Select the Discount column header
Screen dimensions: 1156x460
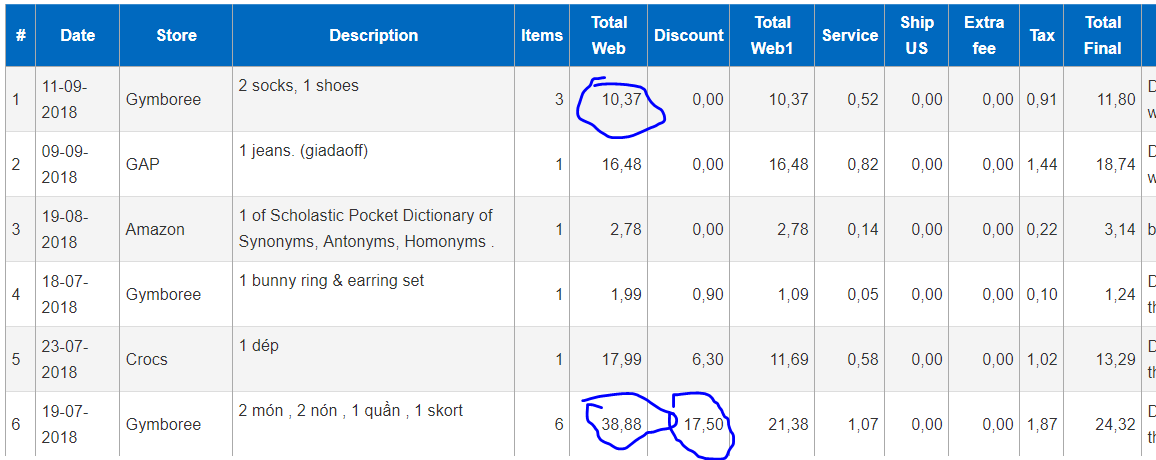688,35
